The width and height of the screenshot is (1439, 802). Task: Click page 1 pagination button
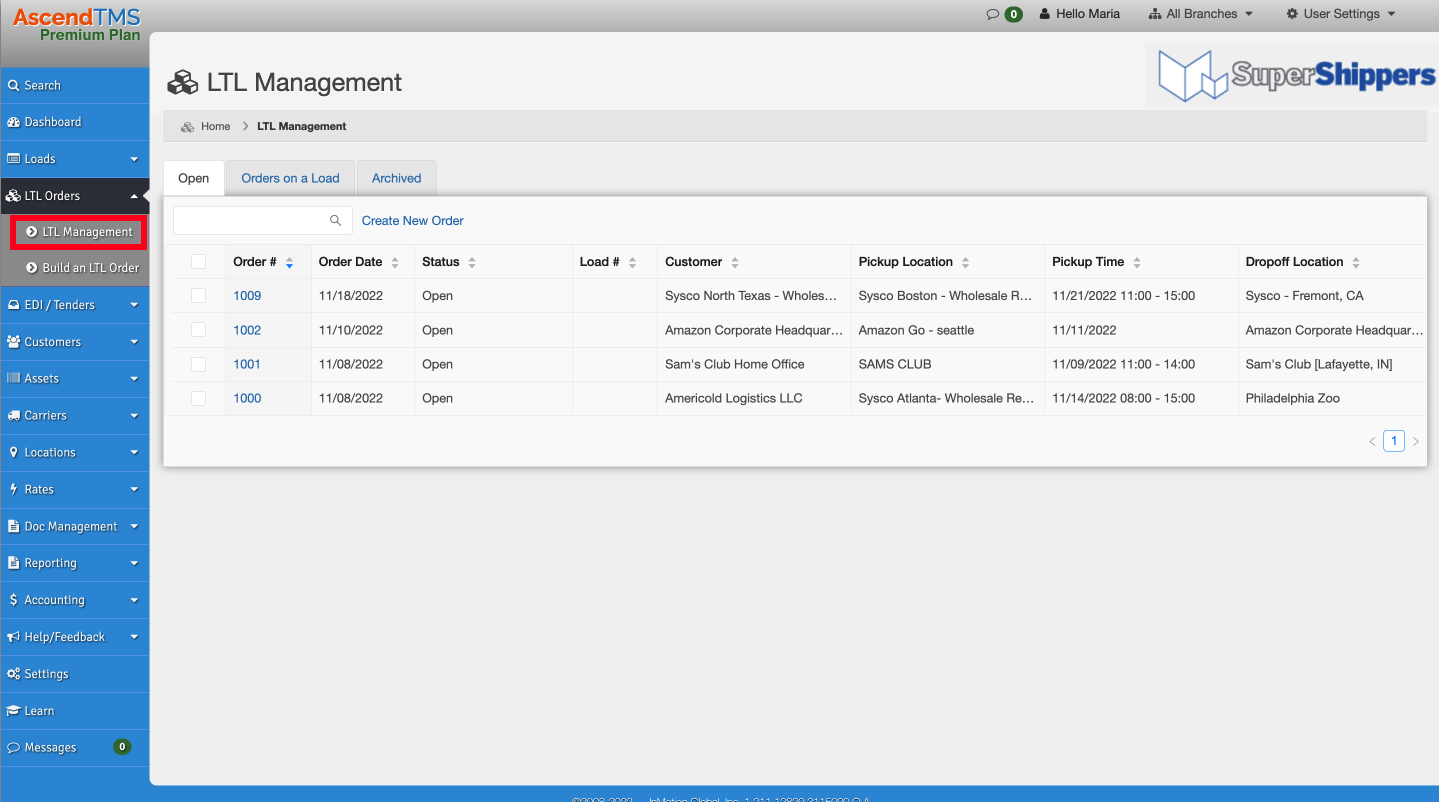[x=1394, y=441]
